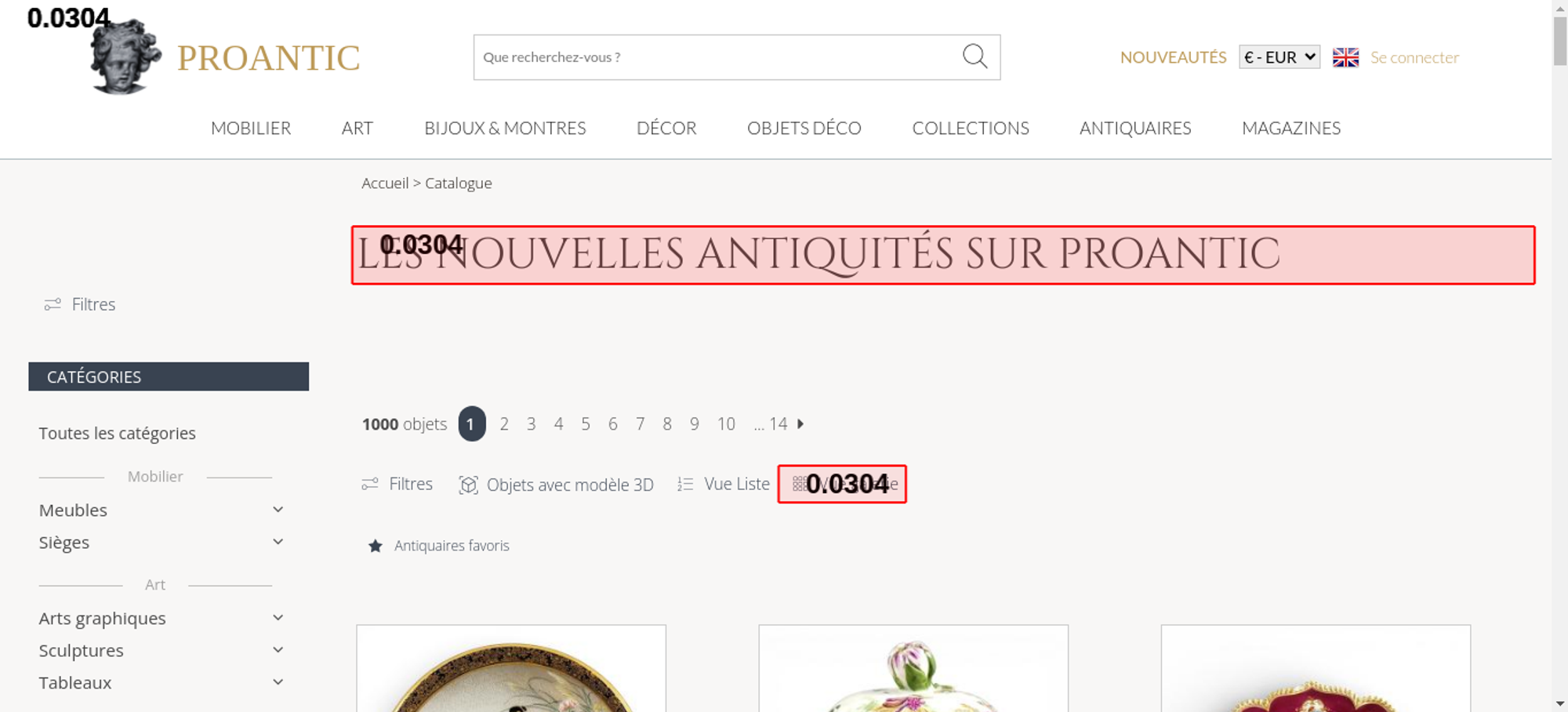This screenshot has width=1568, height=712.
Task: Go to page 5 of results
Action: pos(586,423)
